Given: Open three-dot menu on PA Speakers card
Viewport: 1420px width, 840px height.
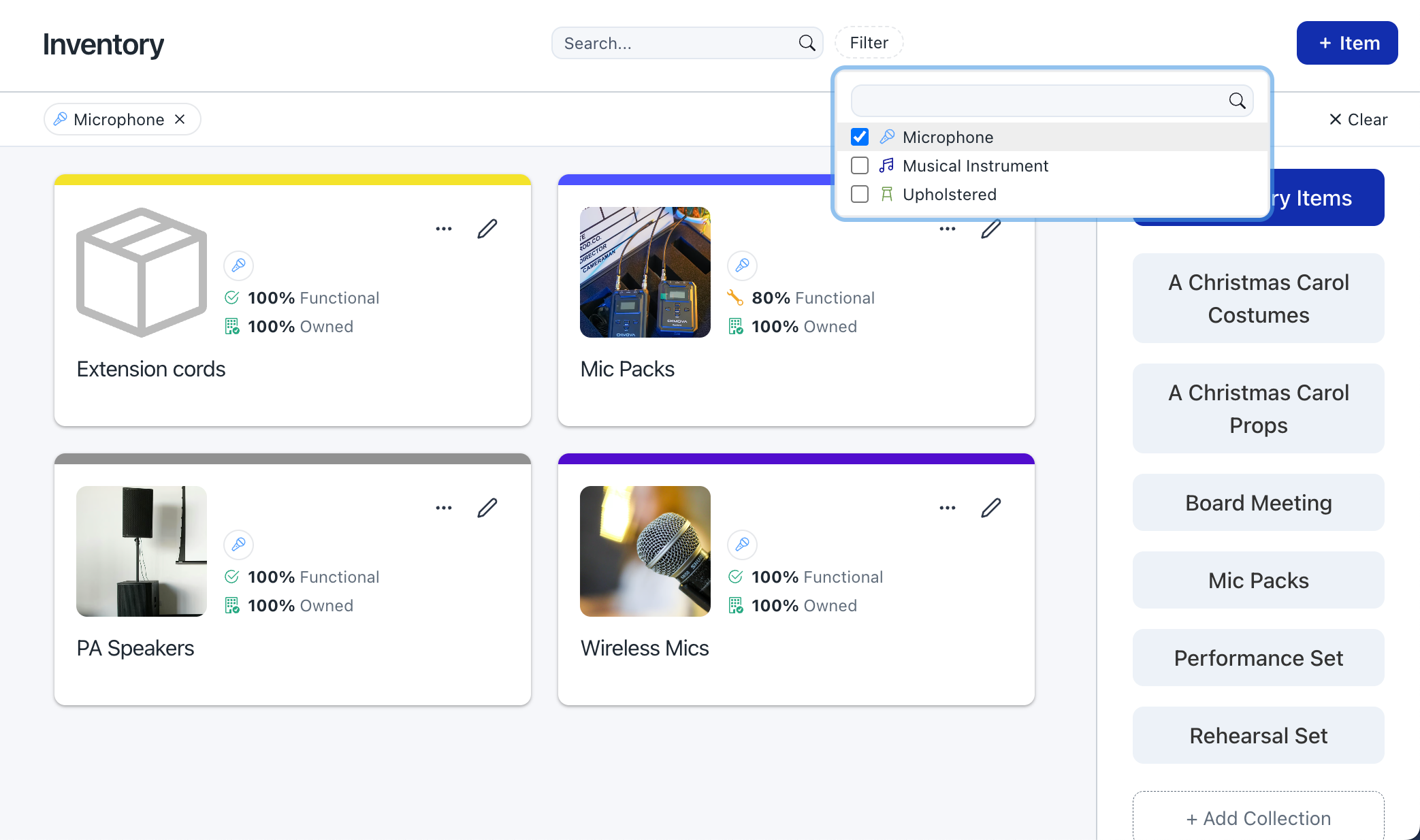Looking at the screenshot, I should tap(444, 508).
